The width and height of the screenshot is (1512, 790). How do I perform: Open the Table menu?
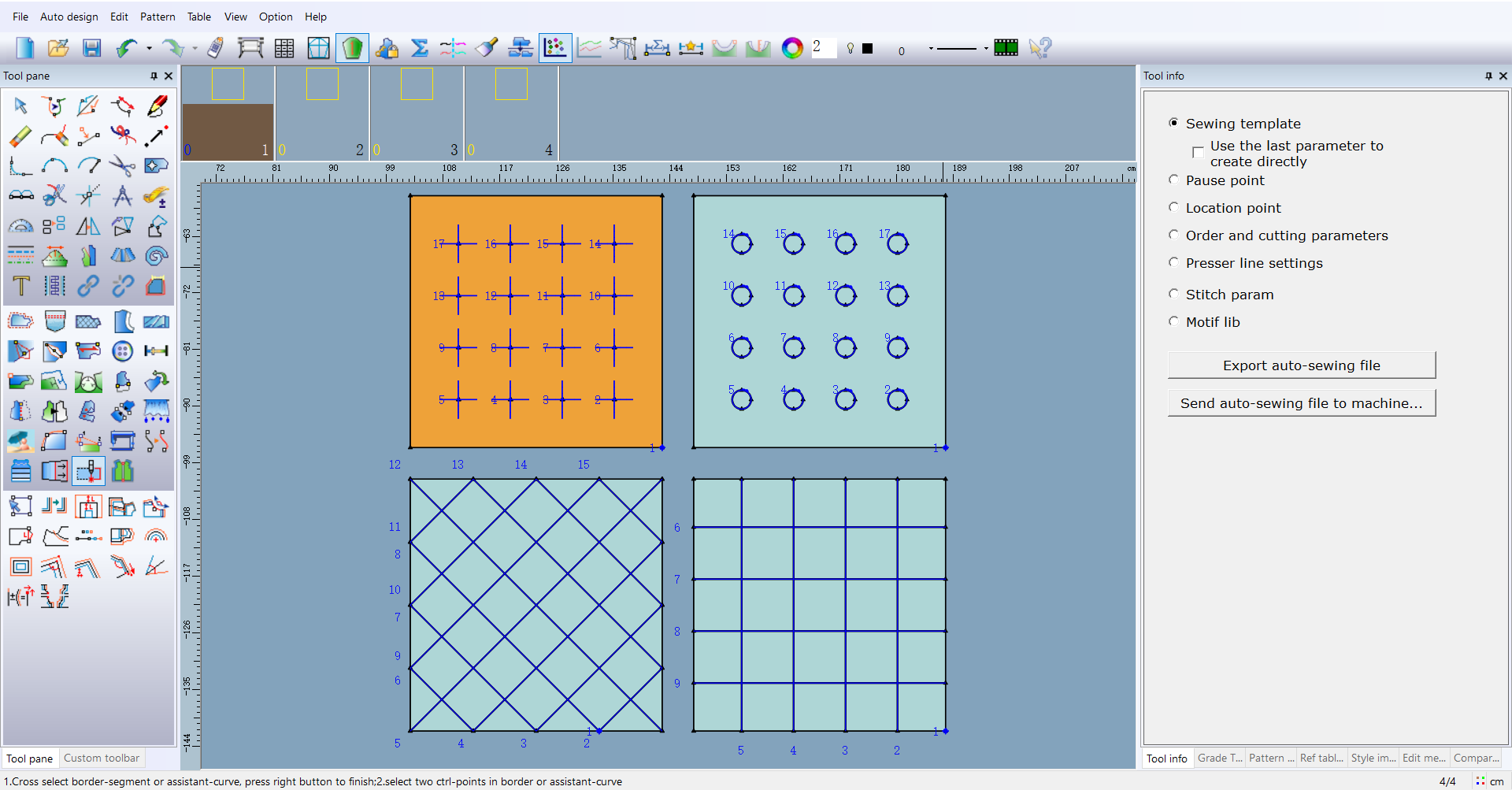pyautogui.click(x=199, y=17)
